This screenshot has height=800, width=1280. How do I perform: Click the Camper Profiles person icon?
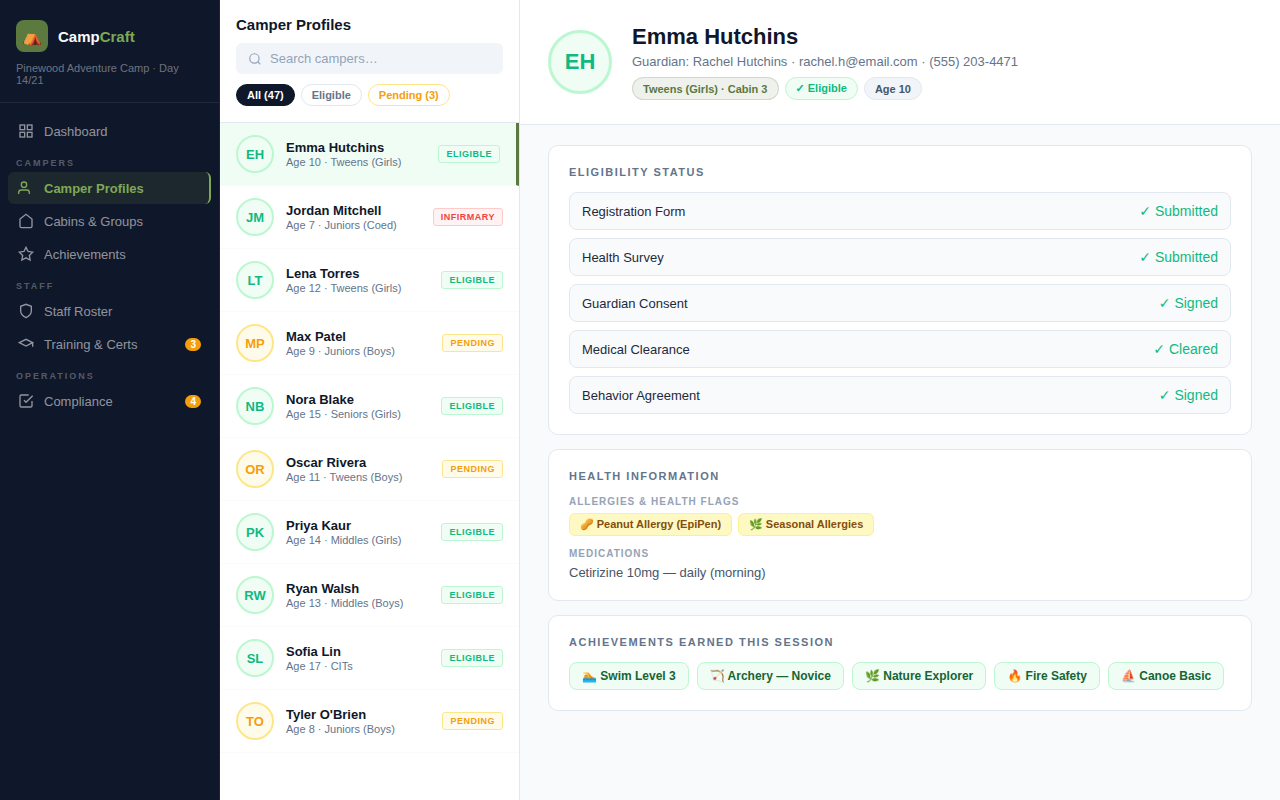pos(26,188)
